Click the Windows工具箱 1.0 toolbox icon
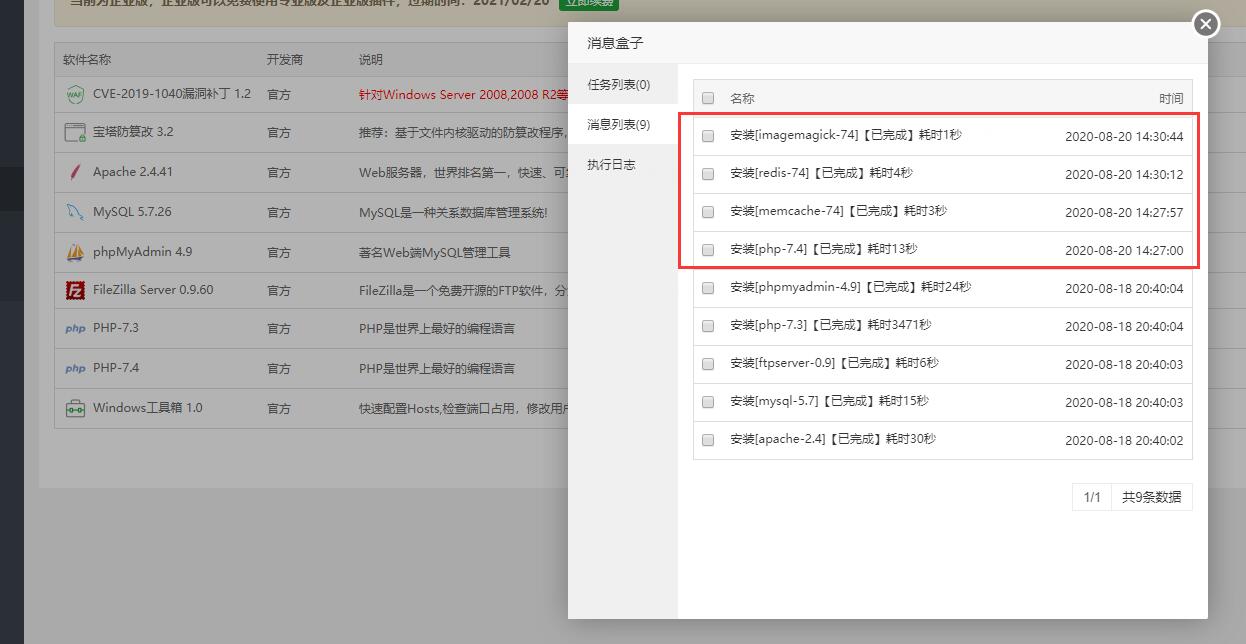Viewport: 1246px width, 644px height. 75,408
